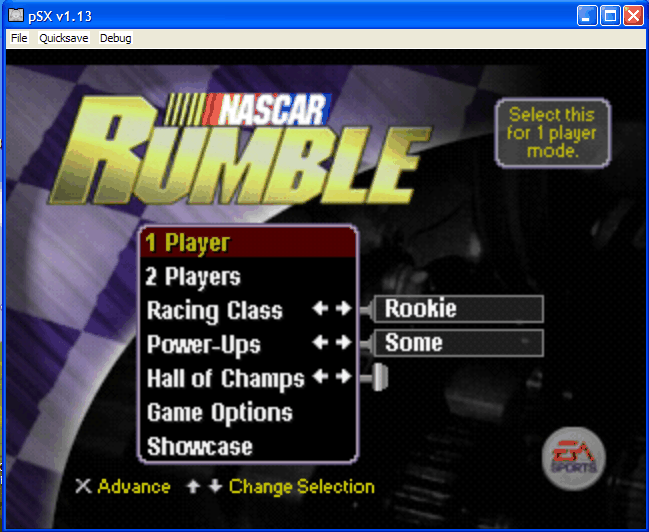The height and width of the screenshot is (532, 649).
Task: Open the Showcase menu entry
Action: click(200, 446)
